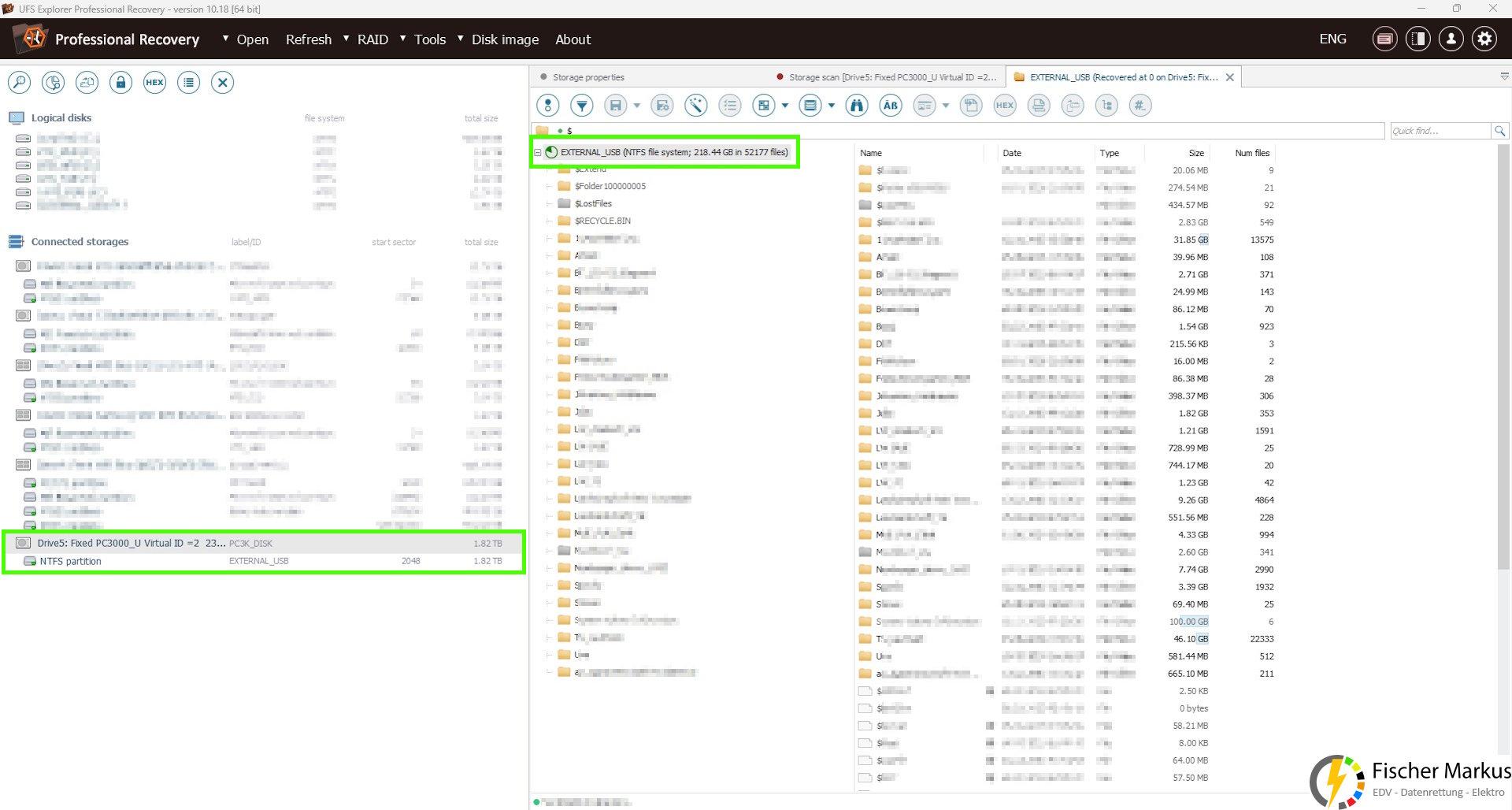1512x810 pixels.
Task: Click the funnel filter icon
Action: (581, 105)
